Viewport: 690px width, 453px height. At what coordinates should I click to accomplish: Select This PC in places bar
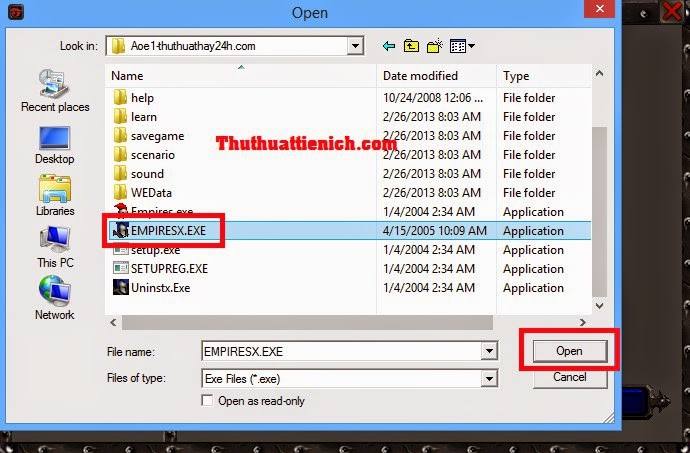click(55, 247)
